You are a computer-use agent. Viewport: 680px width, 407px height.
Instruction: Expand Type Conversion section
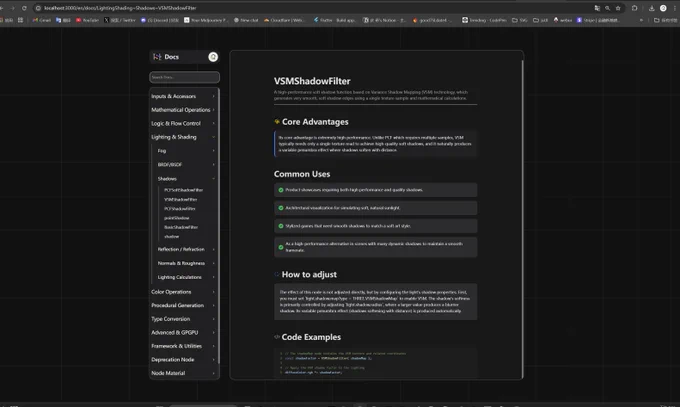click(x=183, y=319)
